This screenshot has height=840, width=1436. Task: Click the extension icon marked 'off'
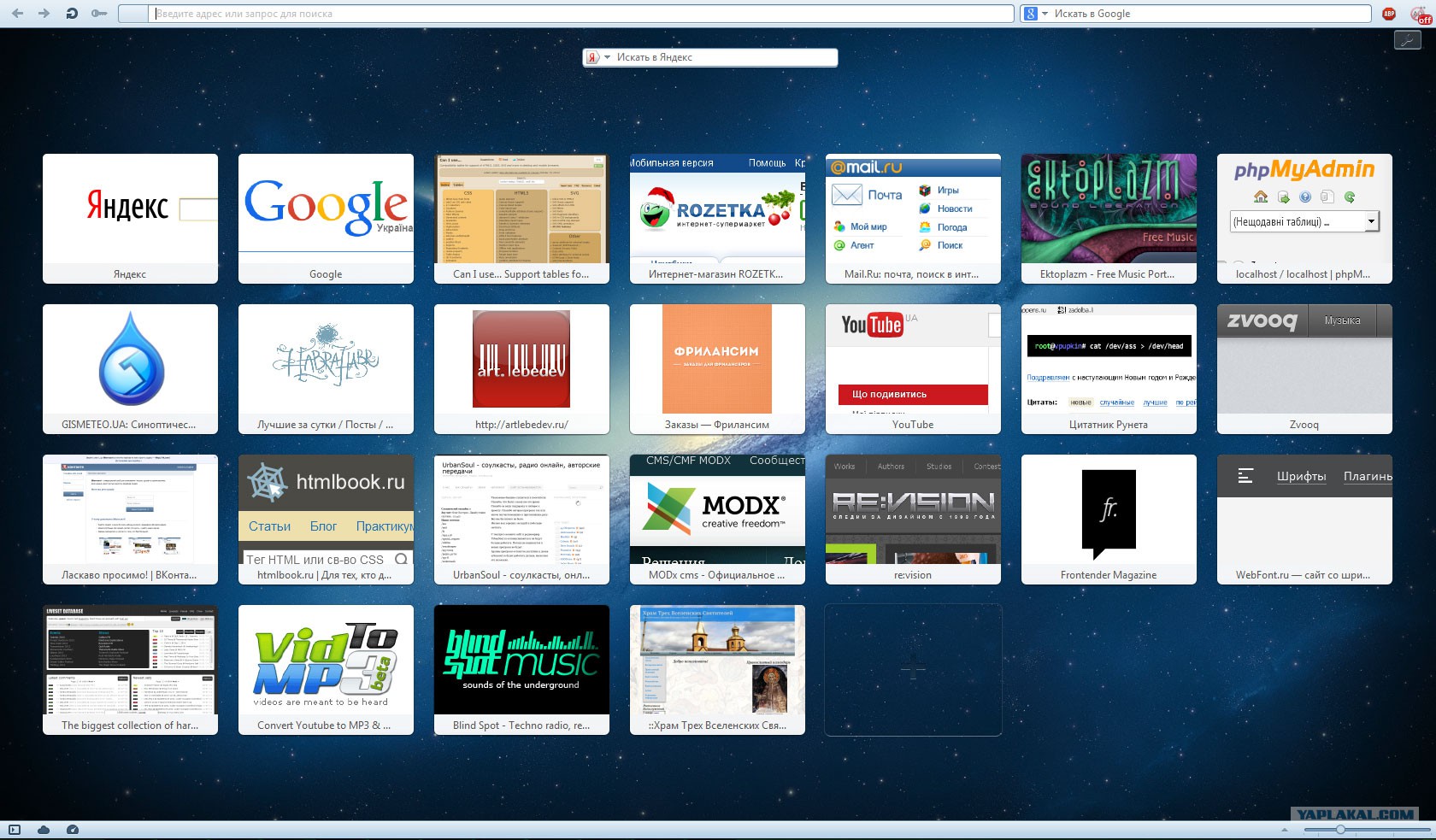click(1419, 15)
